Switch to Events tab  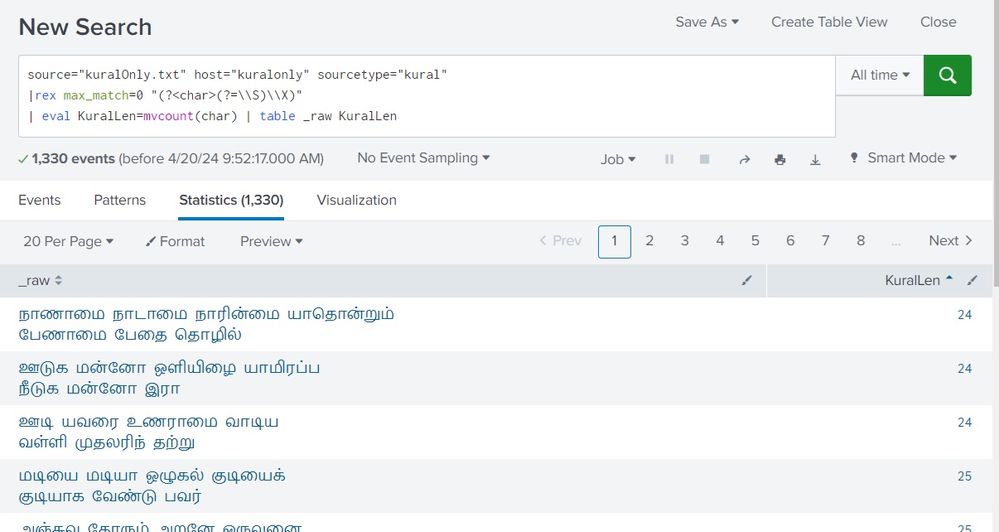(x=40, y=200)
